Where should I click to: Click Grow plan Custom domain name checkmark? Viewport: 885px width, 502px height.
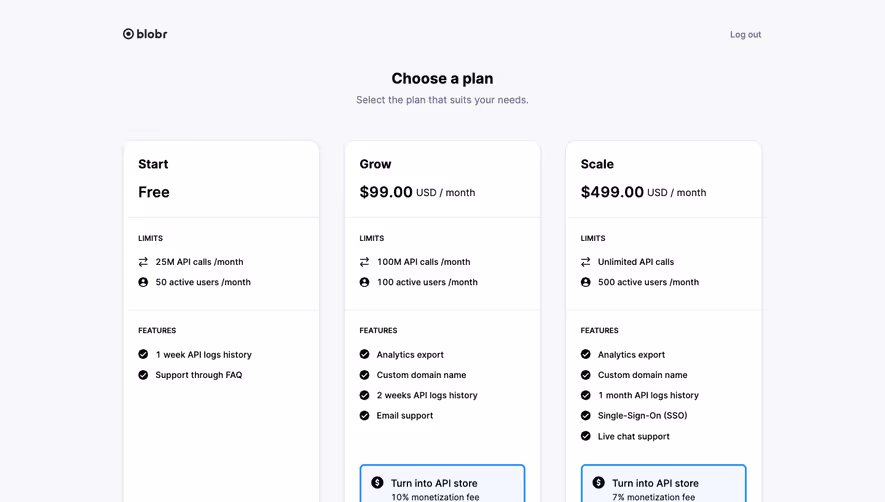tap(365, 375)
